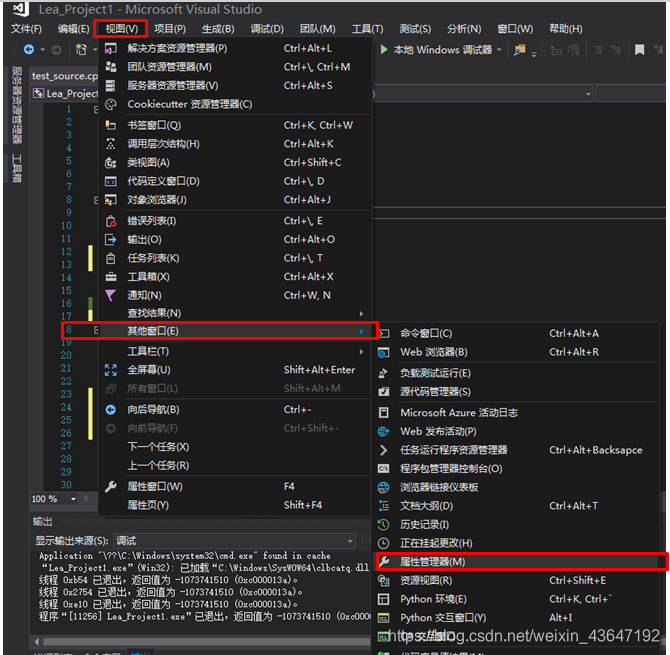The height and width of the screenshot is (655, 670).
Task: Open the local Windows debugger dropdown arrow
Action: pyautogui.click(x=499, y=50)
